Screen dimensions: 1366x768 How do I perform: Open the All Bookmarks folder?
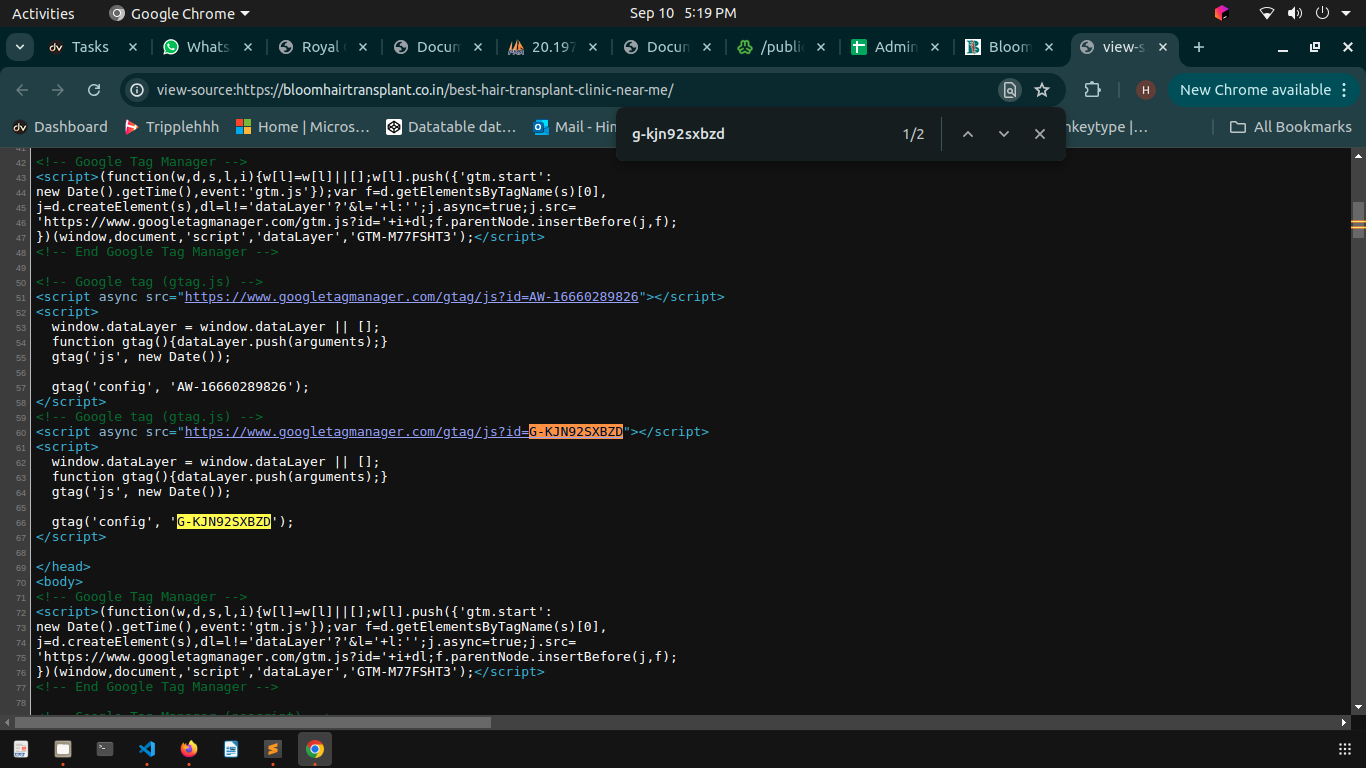[x=1290, y=127]
